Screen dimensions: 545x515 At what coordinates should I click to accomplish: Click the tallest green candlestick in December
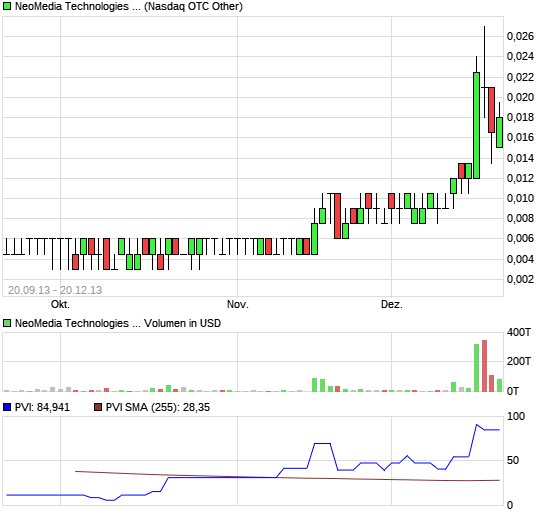[x=477, y=125]
